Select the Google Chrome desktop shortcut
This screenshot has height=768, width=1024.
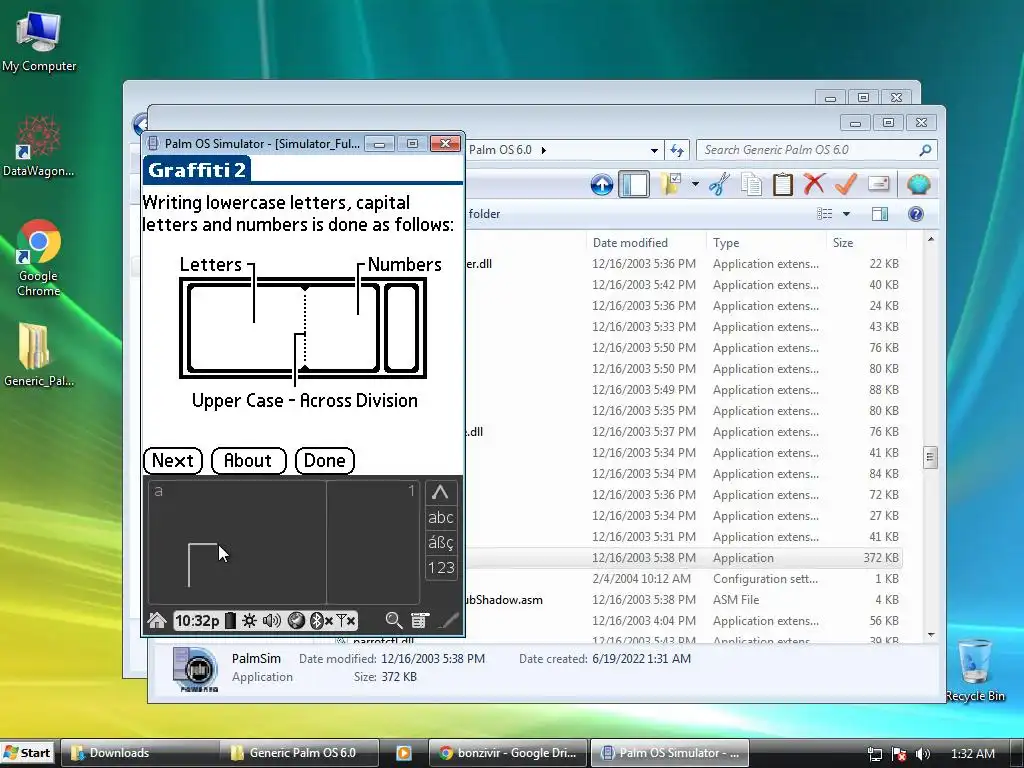[38, 258]
